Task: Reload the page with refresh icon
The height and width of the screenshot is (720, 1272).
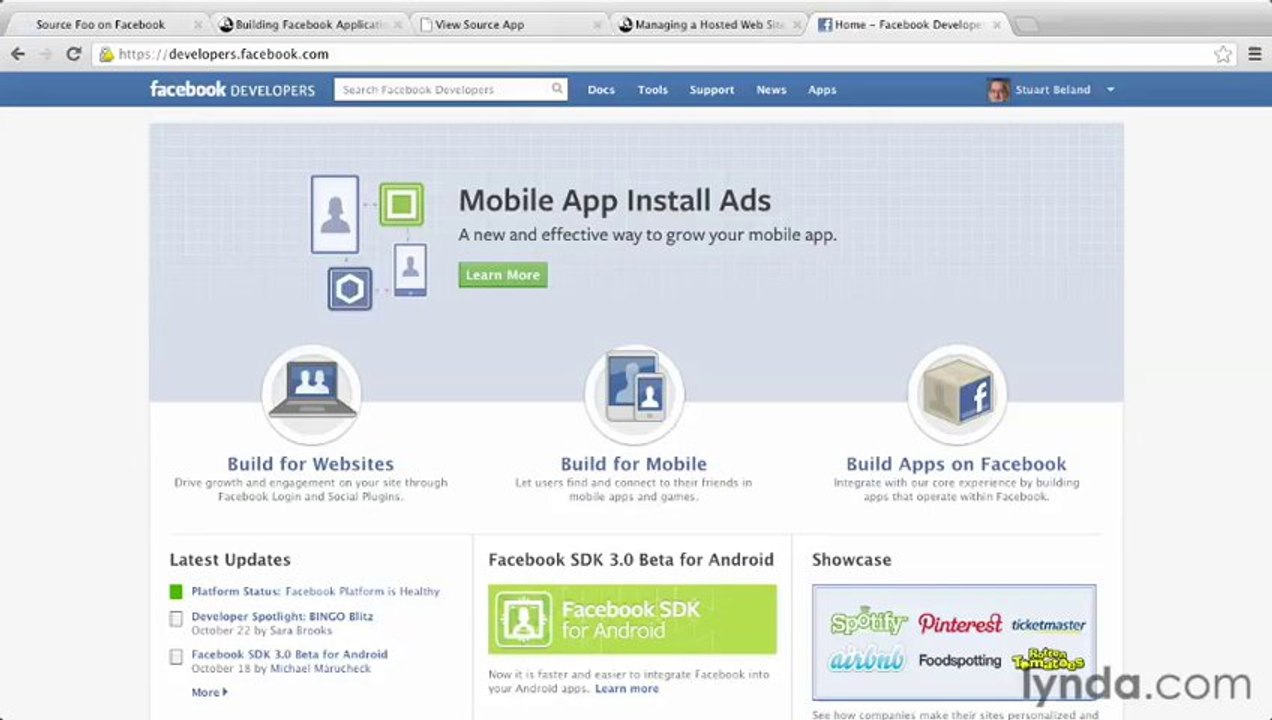Action: click(73, 54)
